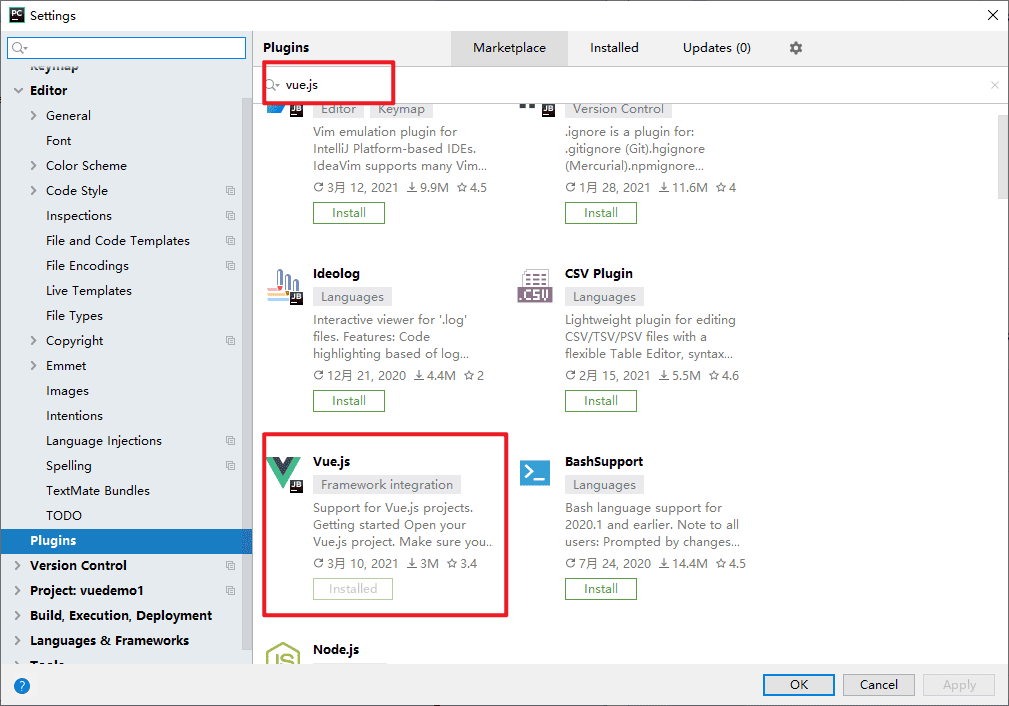The width and height of the screenshot is (1009, 706).
Task: Click the project-level icon beside Code Style
Action: [x=230, y=190]
